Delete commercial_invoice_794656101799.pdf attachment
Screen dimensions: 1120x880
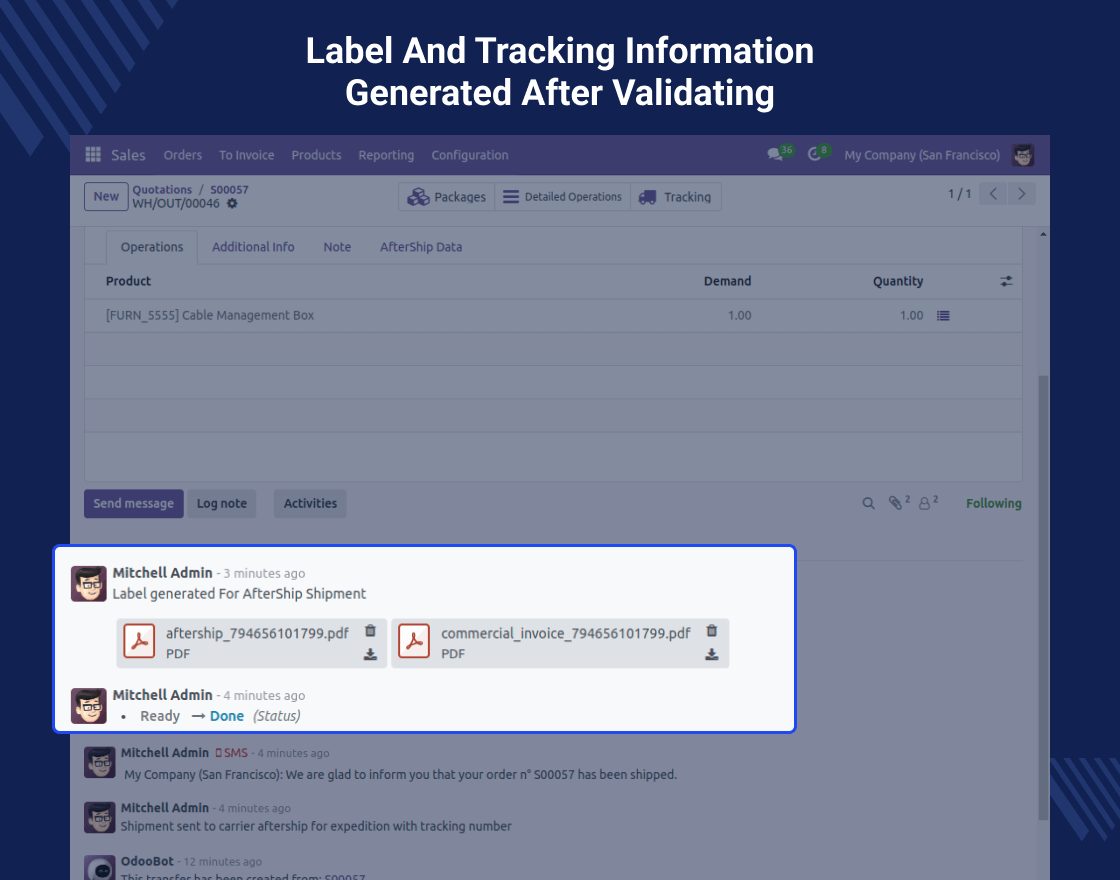click(711, 631)
